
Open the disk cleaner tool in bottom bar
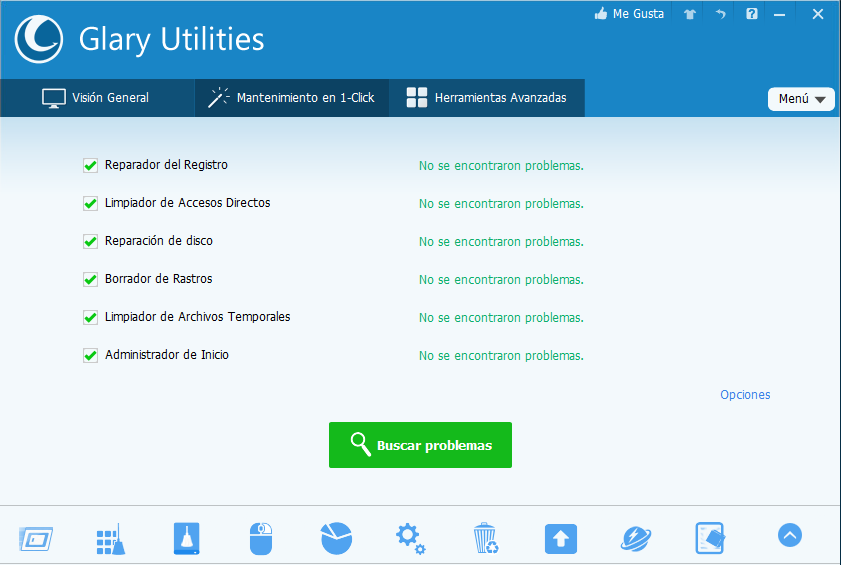(x=186, y=539)
